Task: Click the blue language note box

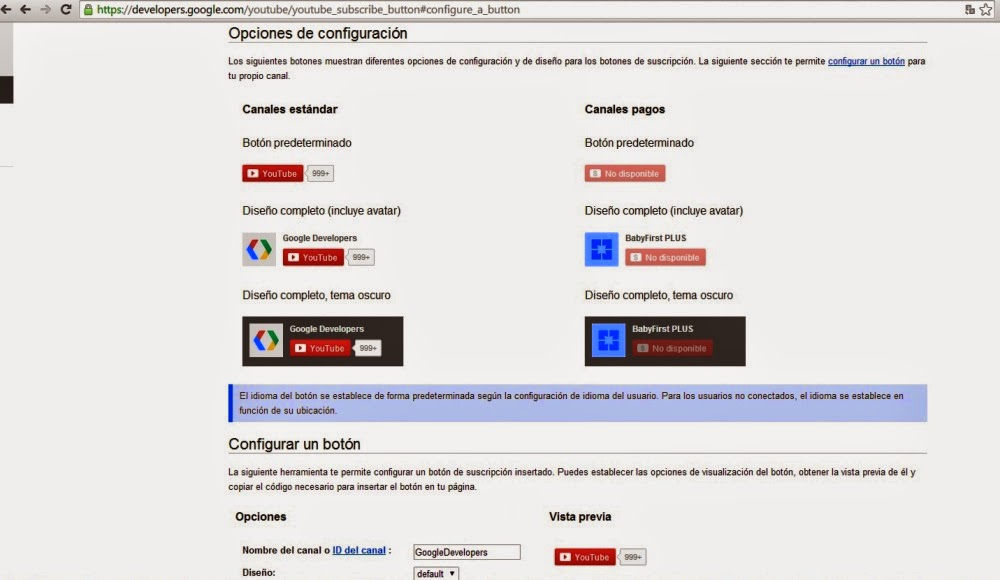Action: 578,403
